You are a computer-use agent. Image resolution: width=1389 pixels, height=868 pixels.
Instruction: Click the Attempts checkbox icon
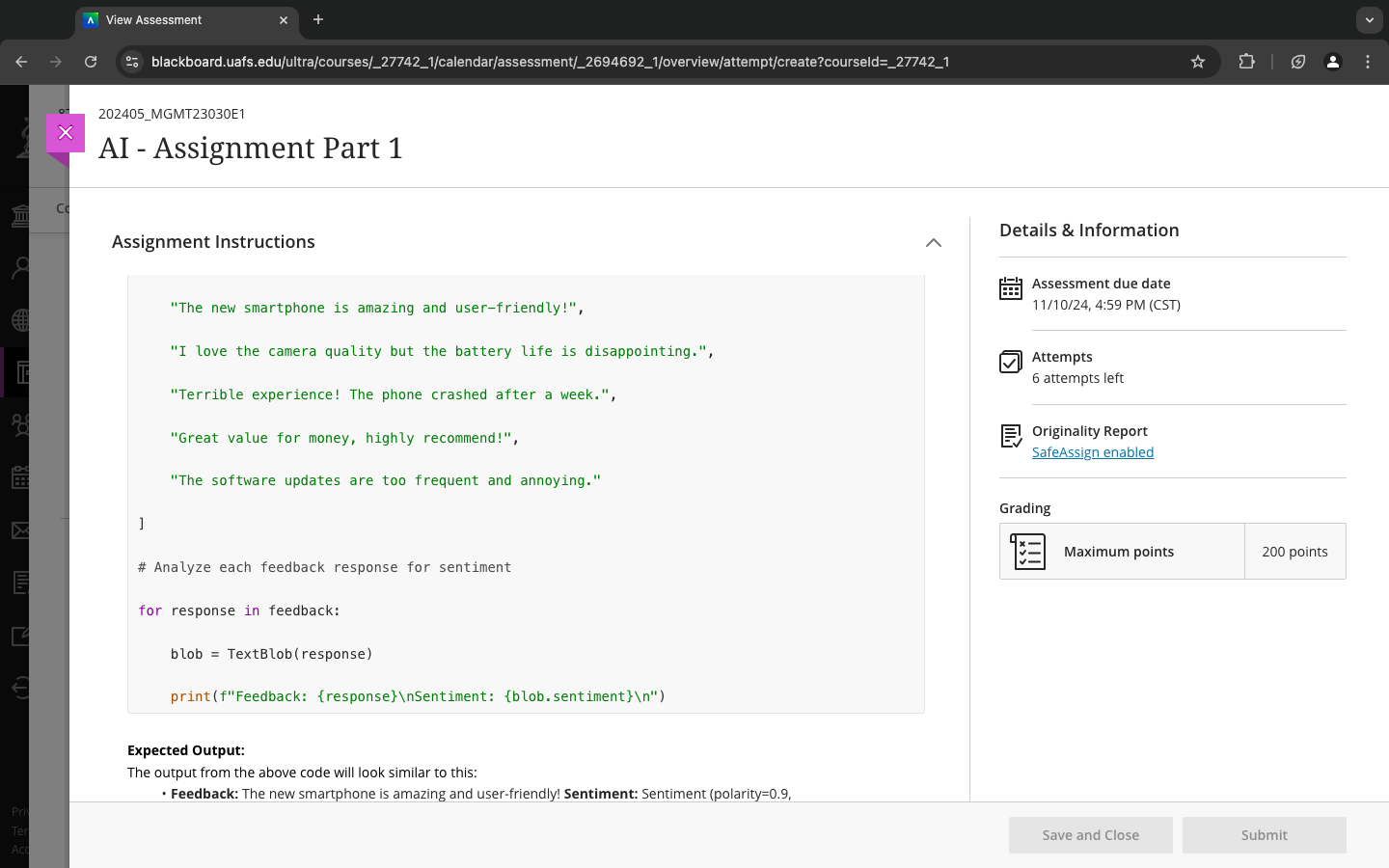1011,362
